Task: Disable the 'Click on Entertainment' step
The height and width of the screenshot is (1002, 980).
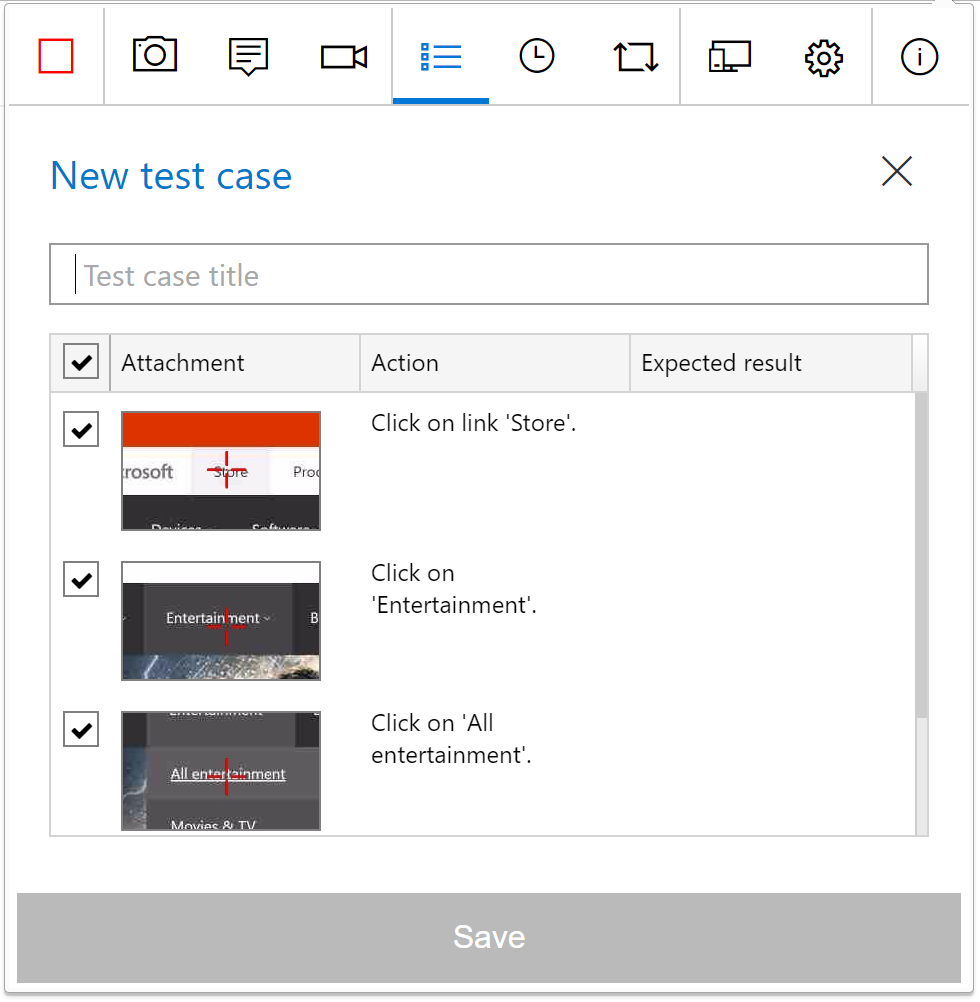Action: tap(80, 579)
